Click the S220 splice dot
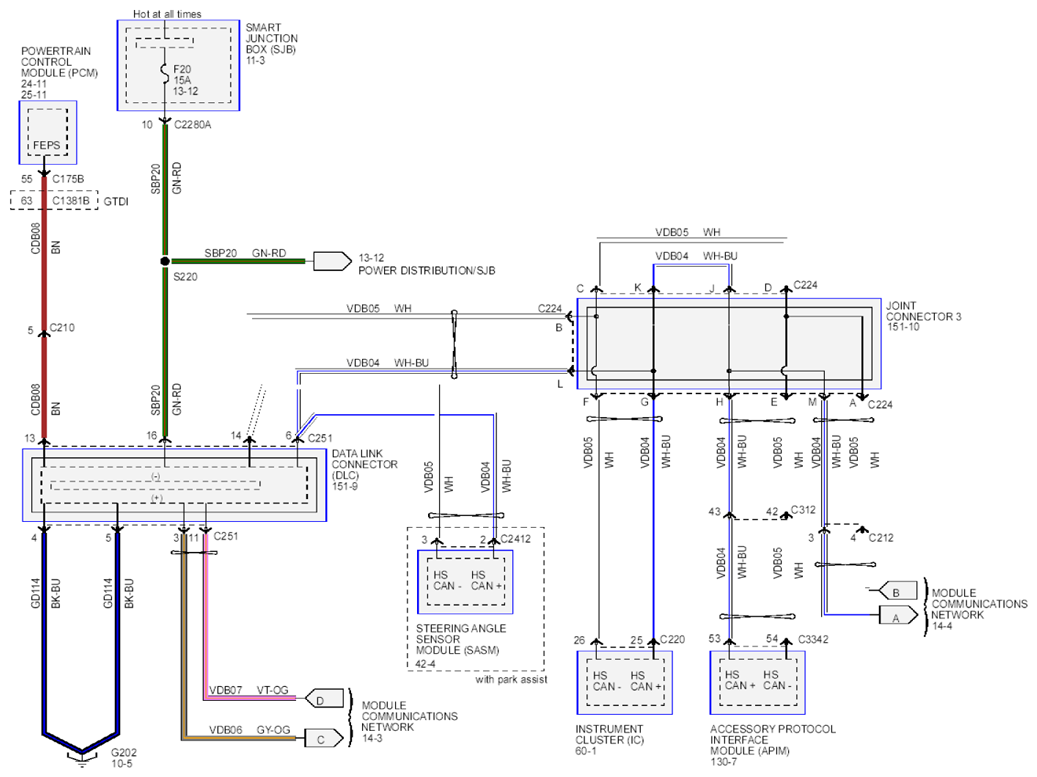 pos(165,262)
